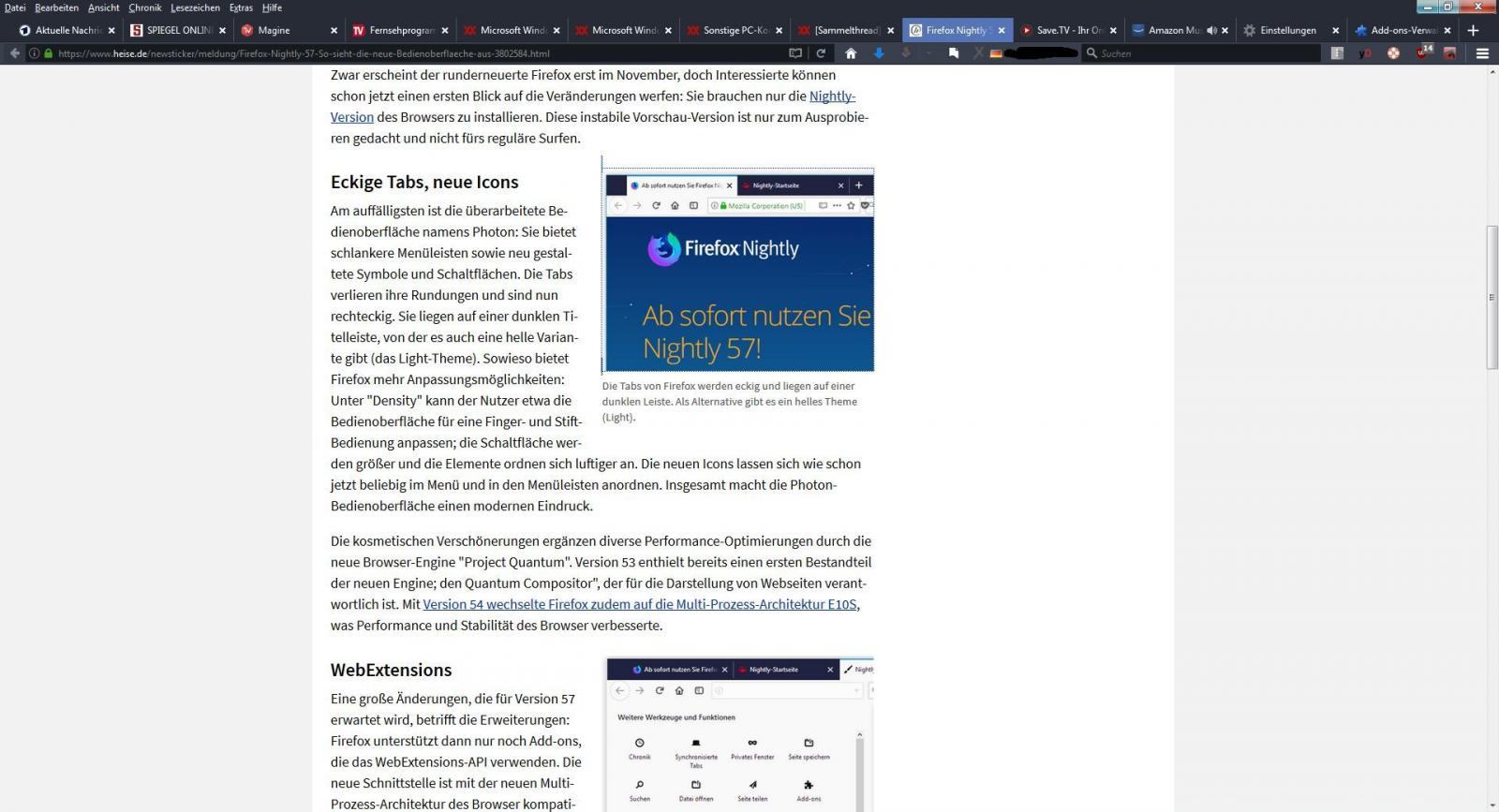Click the bookmarks toolbar icon next to downloads
The width and height of the screenshot is (1499, 812).
pyautogui.click(x=954, y=53)
